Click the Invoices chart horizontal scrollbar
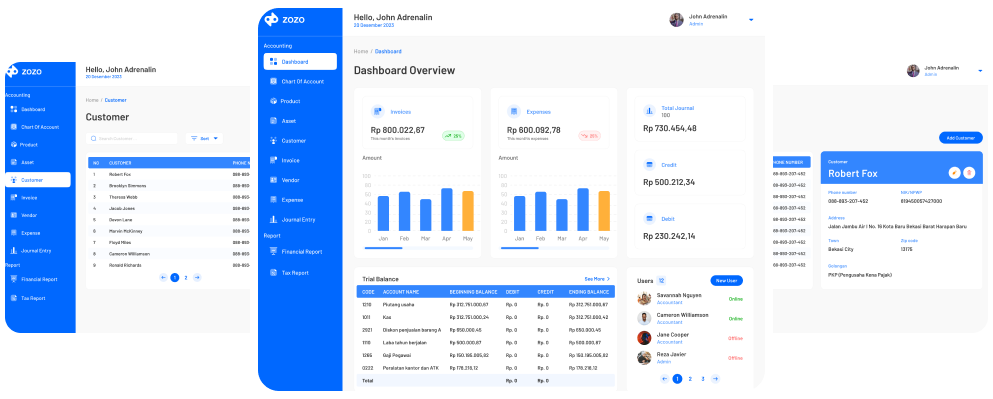993x399 pixels. [x=417, y=248]
